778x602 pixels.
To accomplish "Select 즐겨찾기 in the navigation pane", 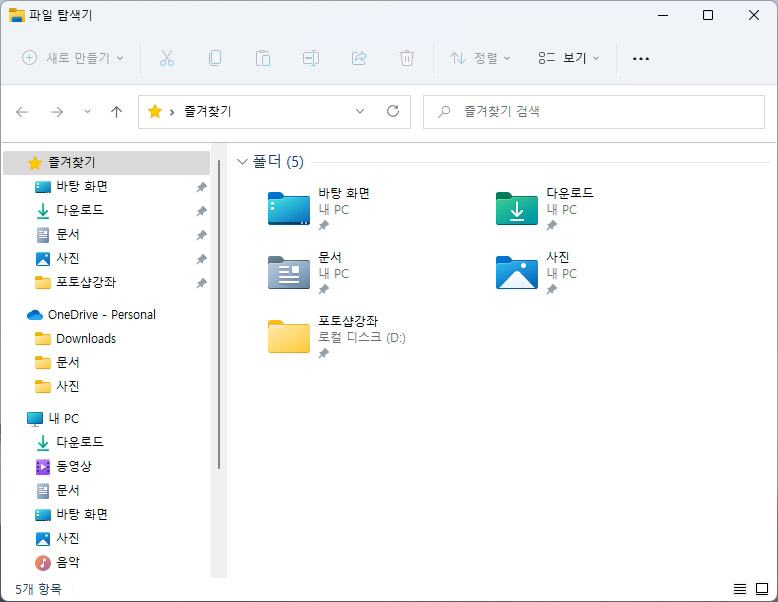I will point(106,163).
